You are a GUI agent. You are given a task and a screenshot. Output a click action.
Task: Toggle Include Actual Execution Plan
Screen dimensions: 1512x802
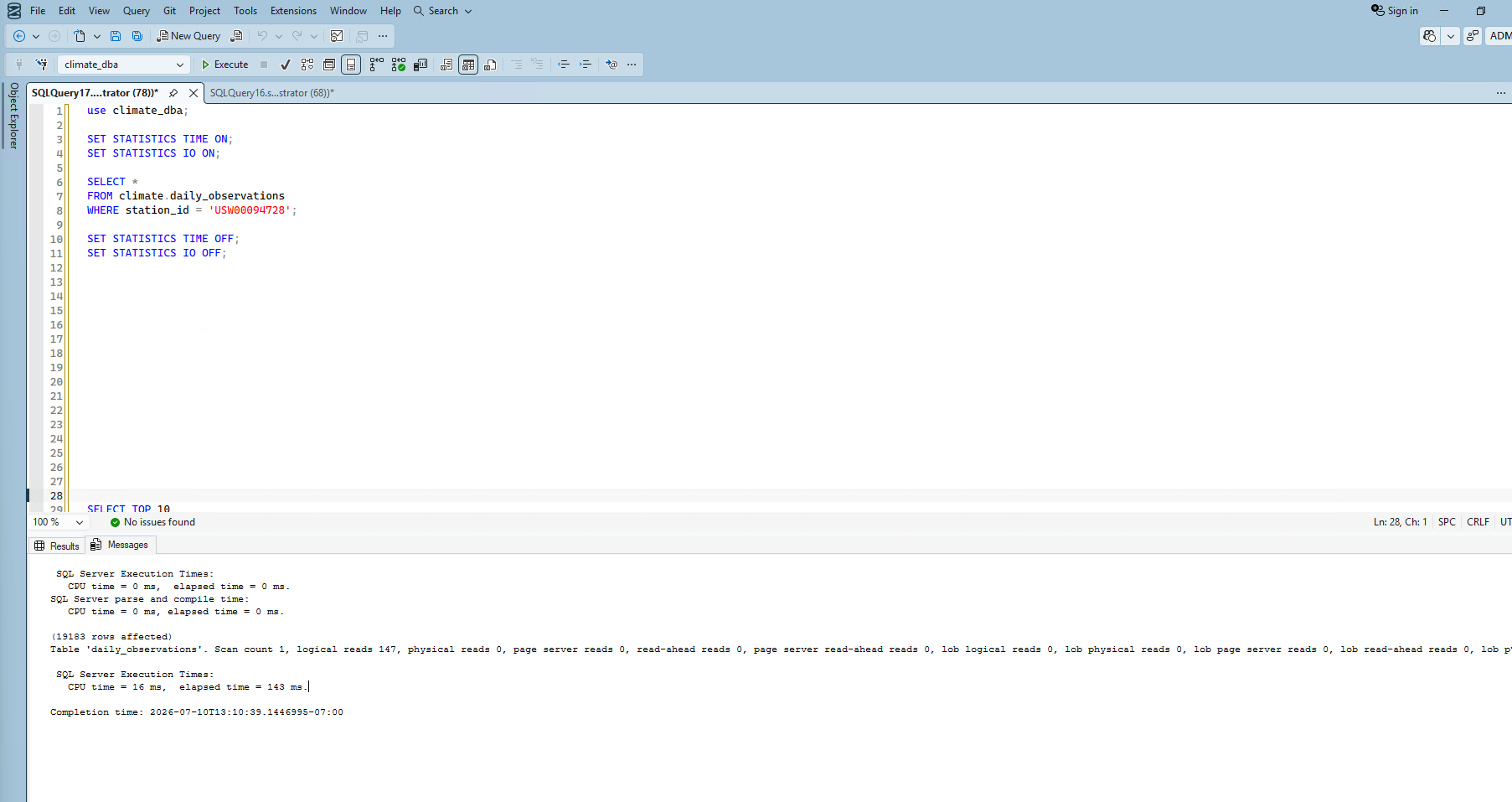[x=377, y=65]
